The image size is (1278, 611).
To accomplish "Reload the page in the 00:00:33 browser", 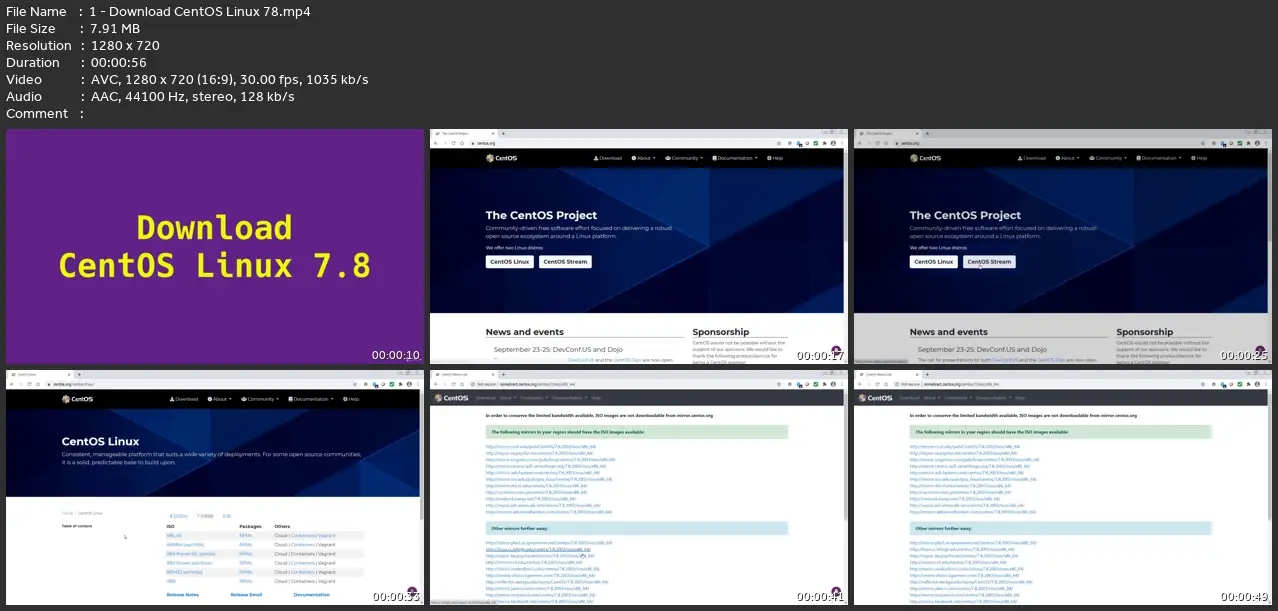I will pos(29,384).
